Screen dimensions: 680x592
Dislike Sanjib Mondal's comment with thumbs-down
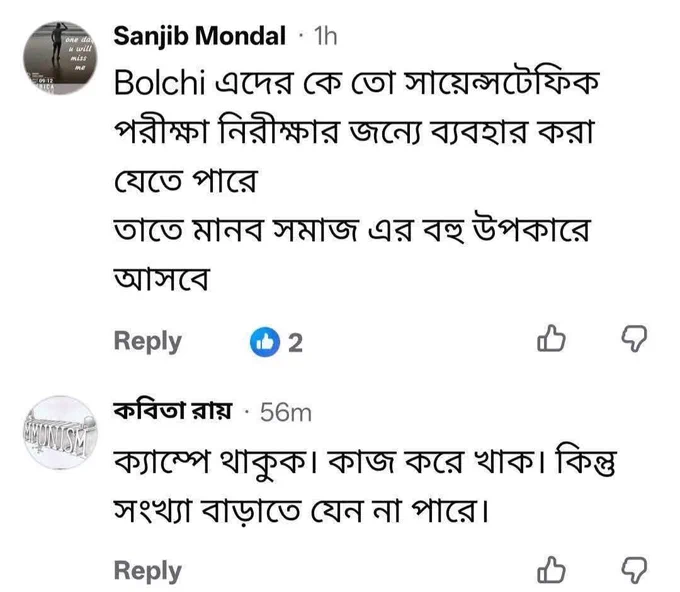[x=634, y=338]
